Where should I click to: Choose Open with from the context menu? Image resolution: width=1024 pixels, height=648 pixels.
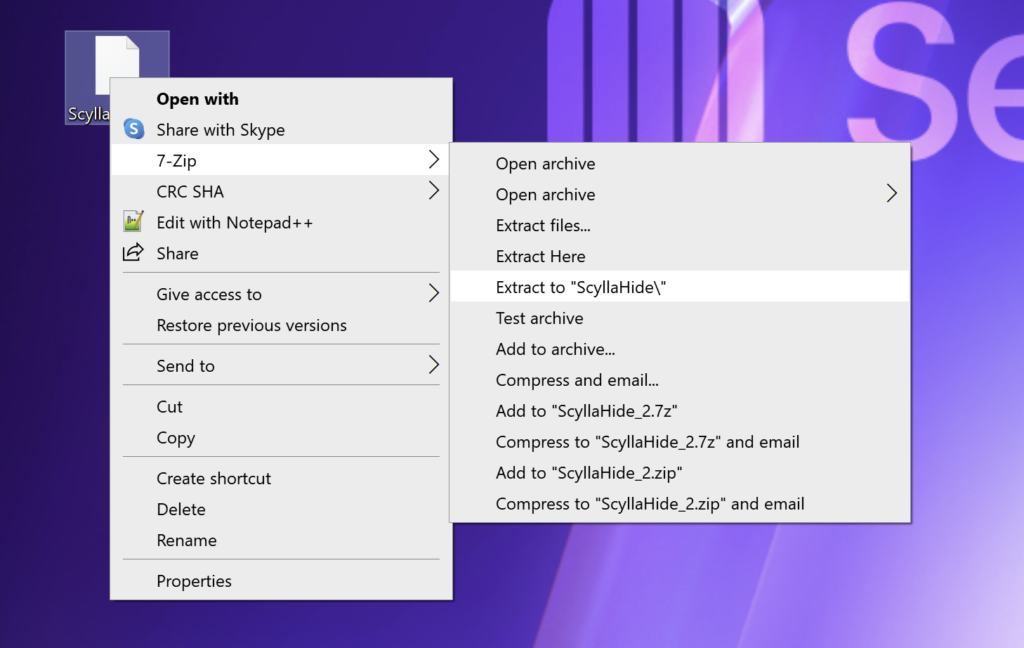coord(197,99)
